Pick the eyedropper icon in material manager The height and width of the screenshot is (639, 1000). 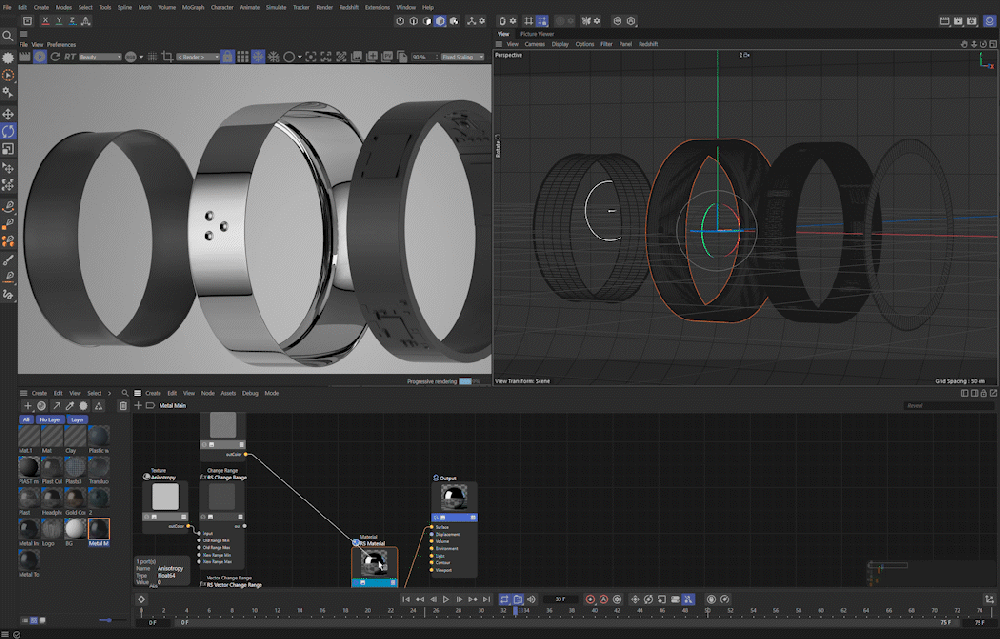[x=69, y=406]
